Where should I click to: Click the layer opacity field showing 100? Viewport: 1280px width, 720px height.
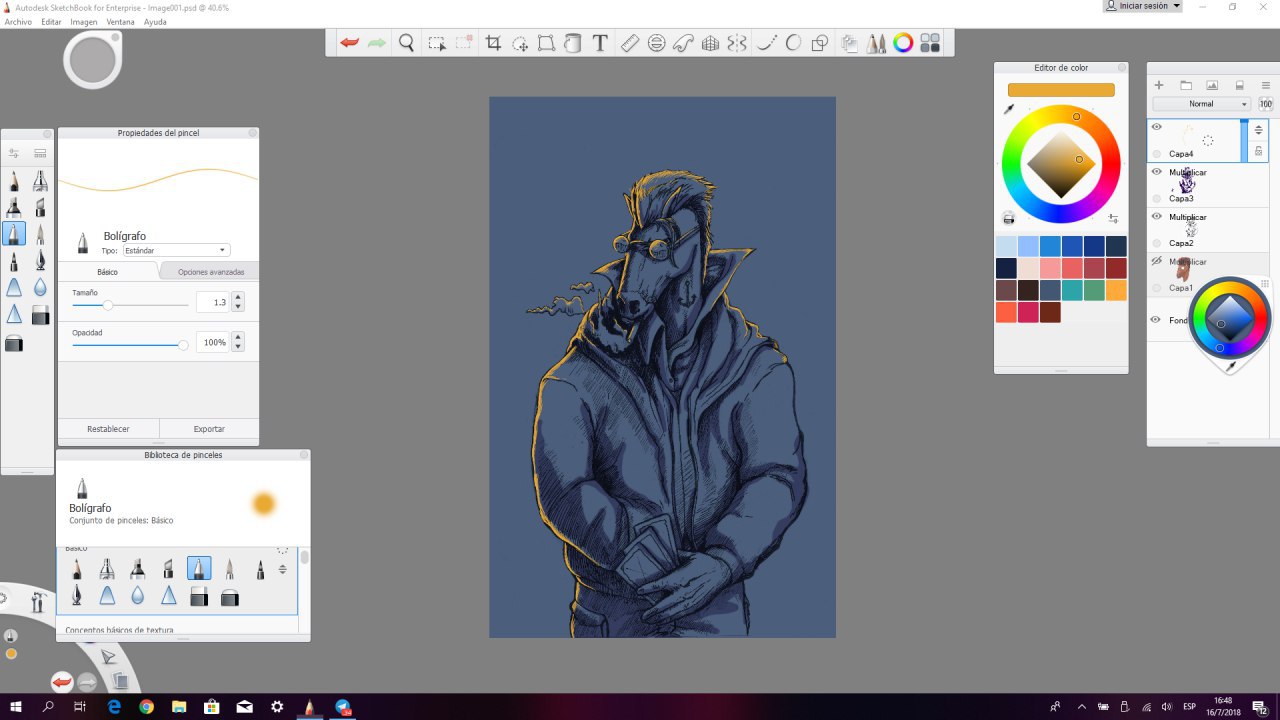(x=1265, y=104)
